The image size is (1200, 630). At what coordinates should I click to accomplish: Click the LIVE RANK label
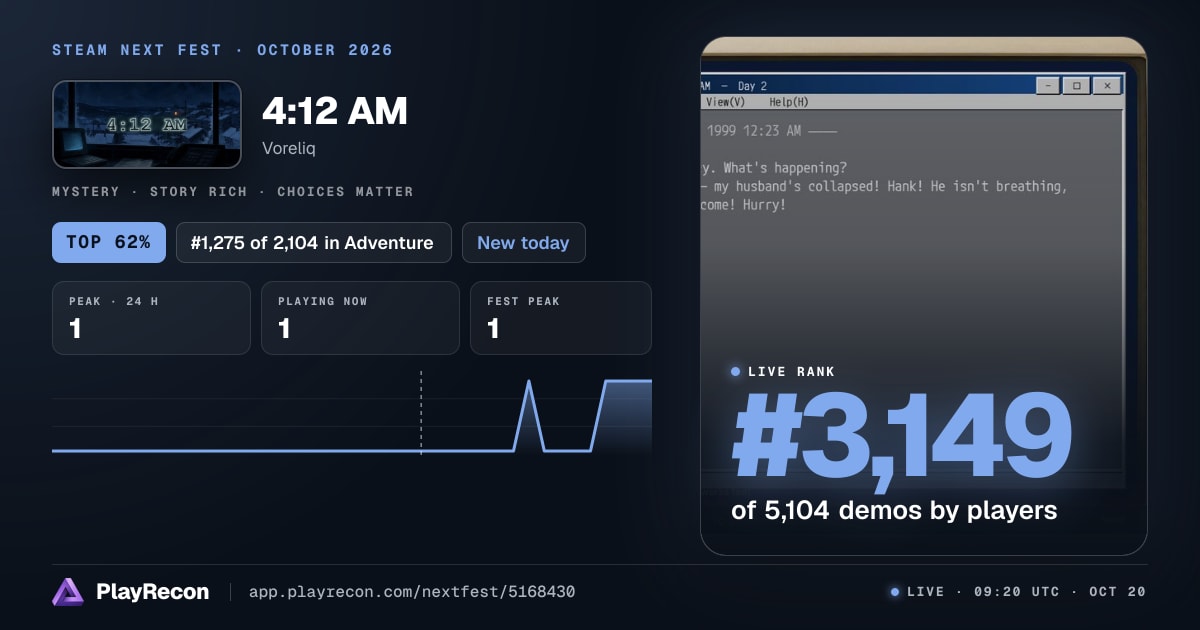(x=791, y=372)
